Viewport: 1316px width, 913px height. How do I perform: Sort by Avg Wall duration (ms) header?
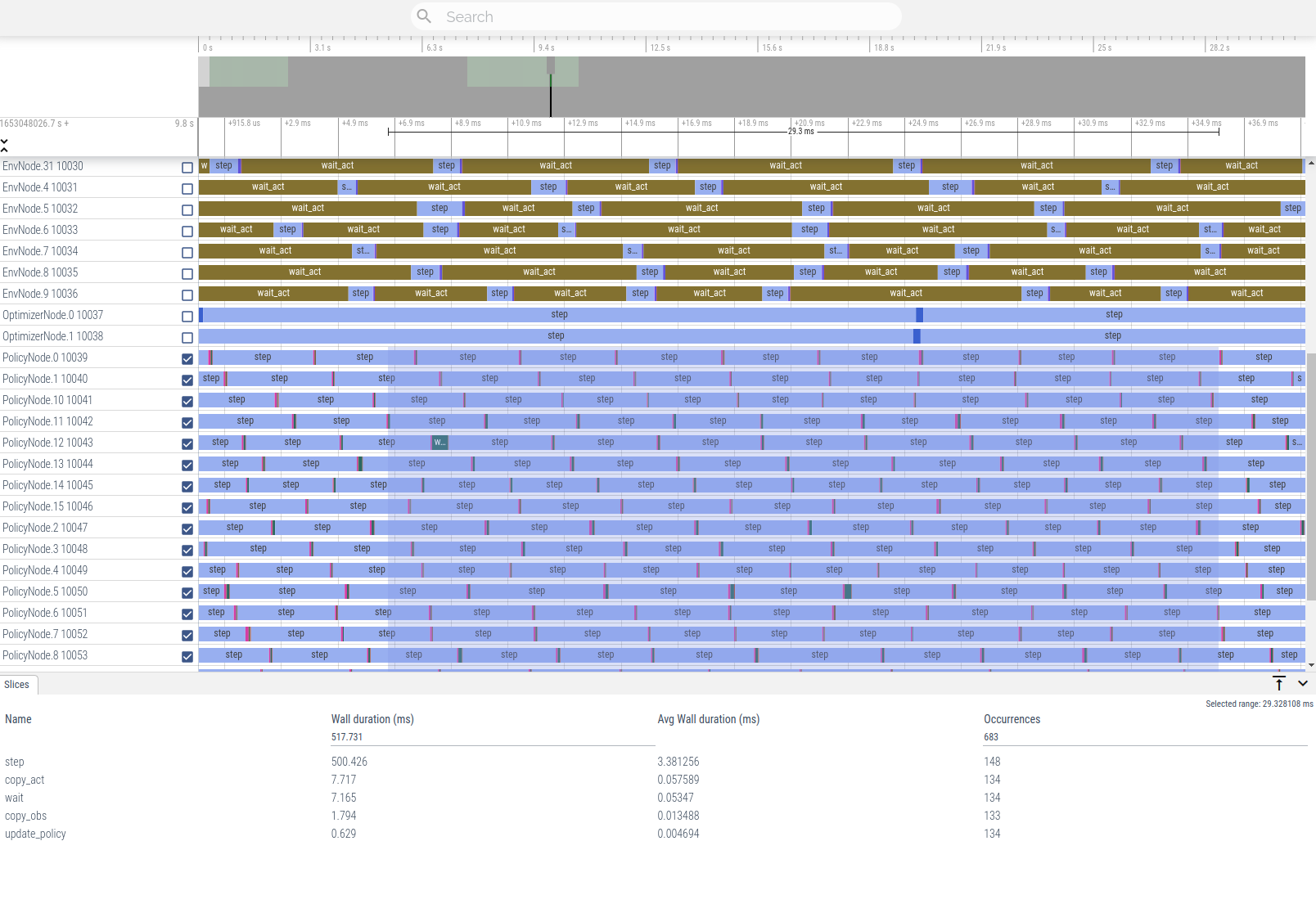pos(709,719)
